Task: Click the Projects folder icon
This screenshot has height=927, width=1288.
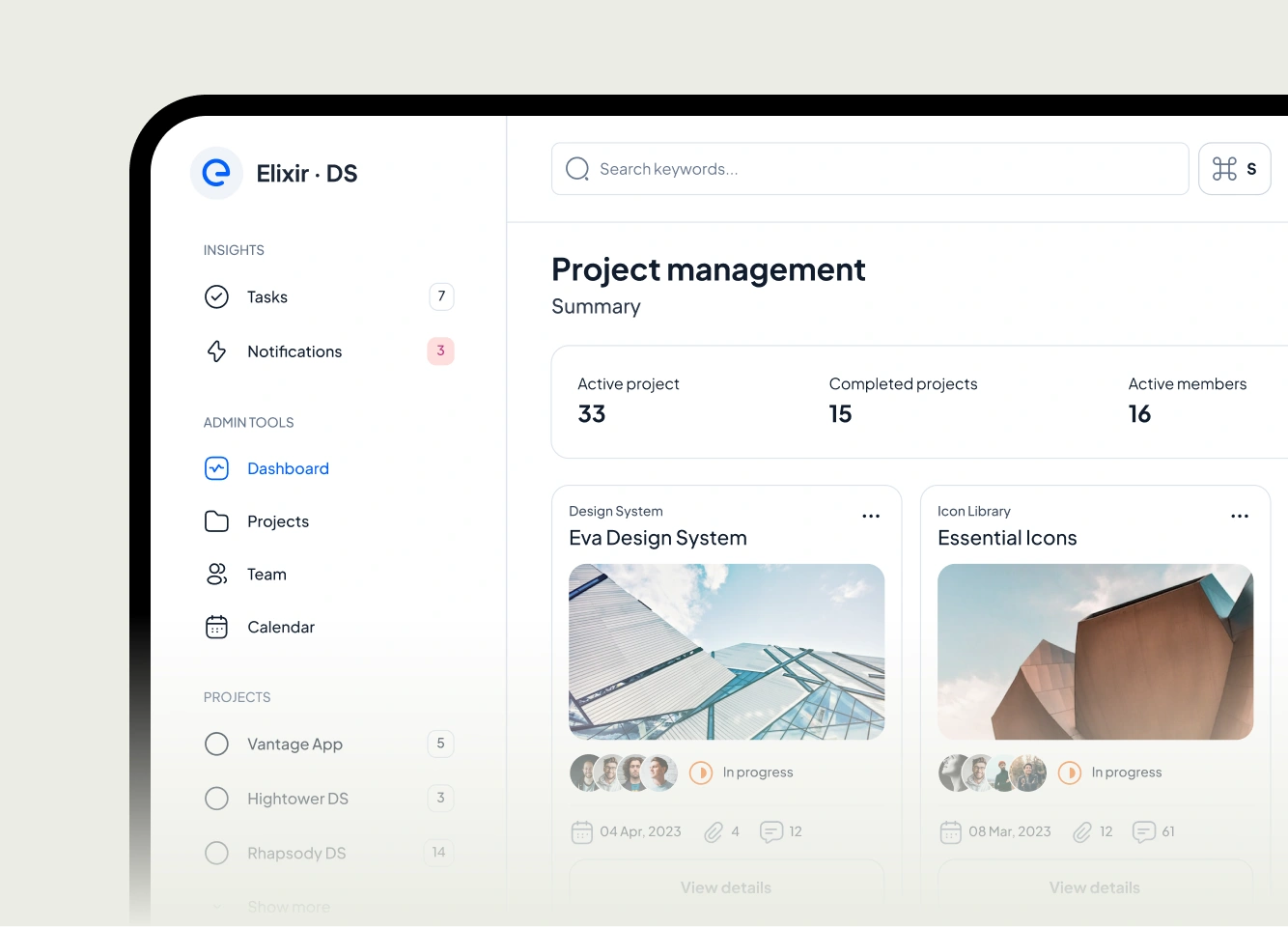Action: [216, 521]
